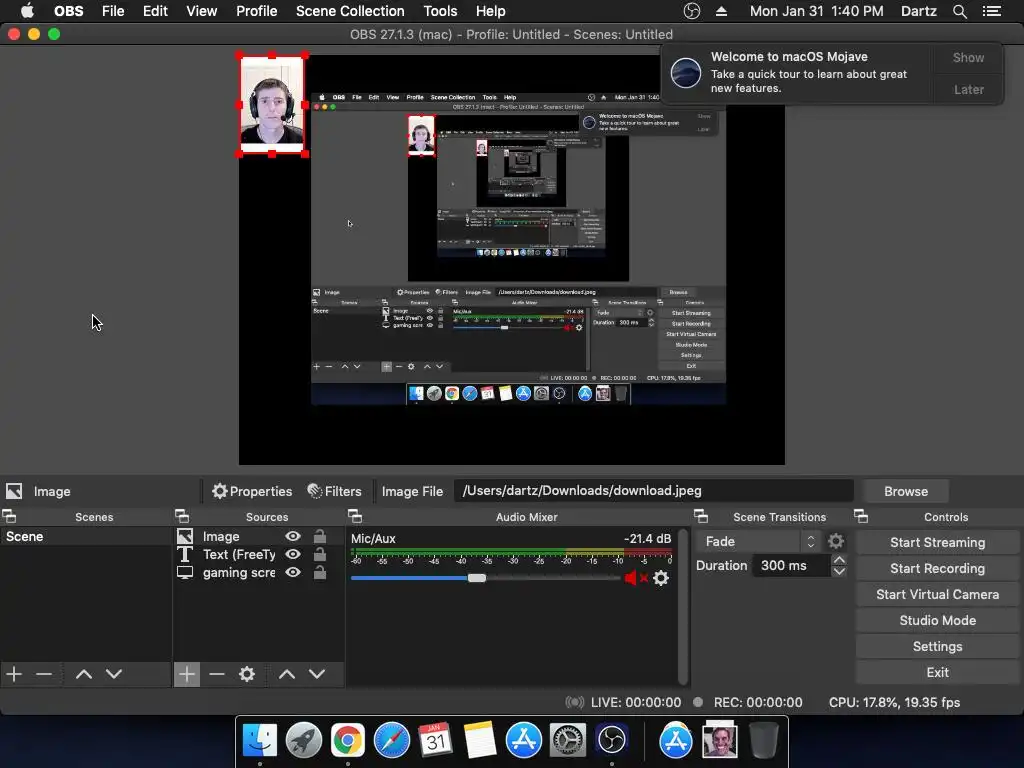This screenshot has width=1024, height=768.
Task: Add a new scene with the plus button
Action: [14, 674]
